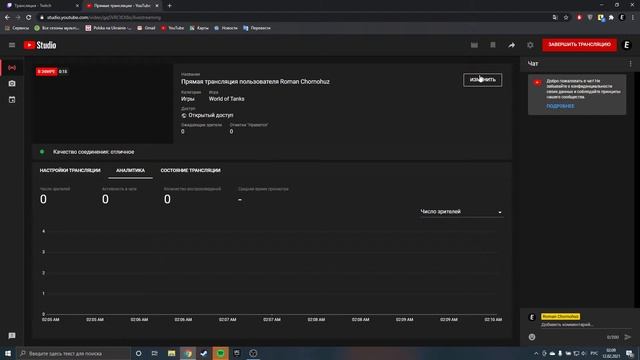Open the browser extensions puzzle icon
This screenshot has width=640, height=360.
pyautogui.click(x=611, y=18)
